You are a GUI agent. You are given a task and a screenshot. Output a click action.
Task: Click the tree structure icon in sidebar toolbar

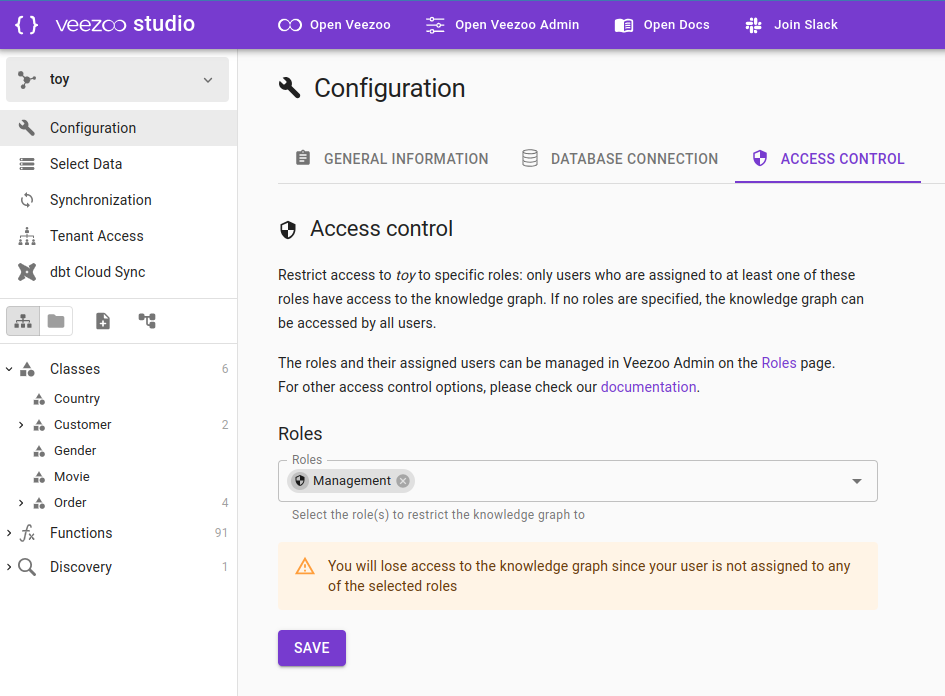[x=147, y=321]
